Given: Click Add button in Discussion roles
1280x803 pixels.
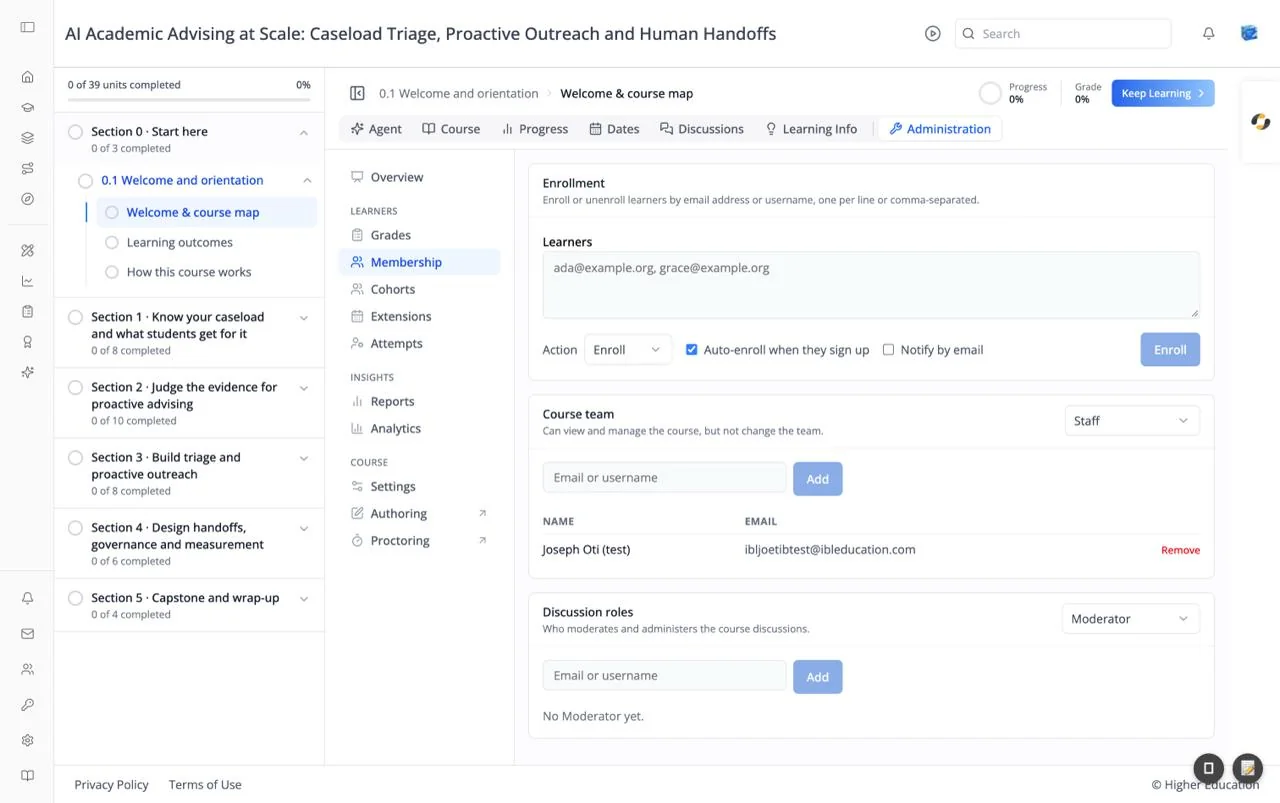Looking at the screenshot, I should (818, 677).
